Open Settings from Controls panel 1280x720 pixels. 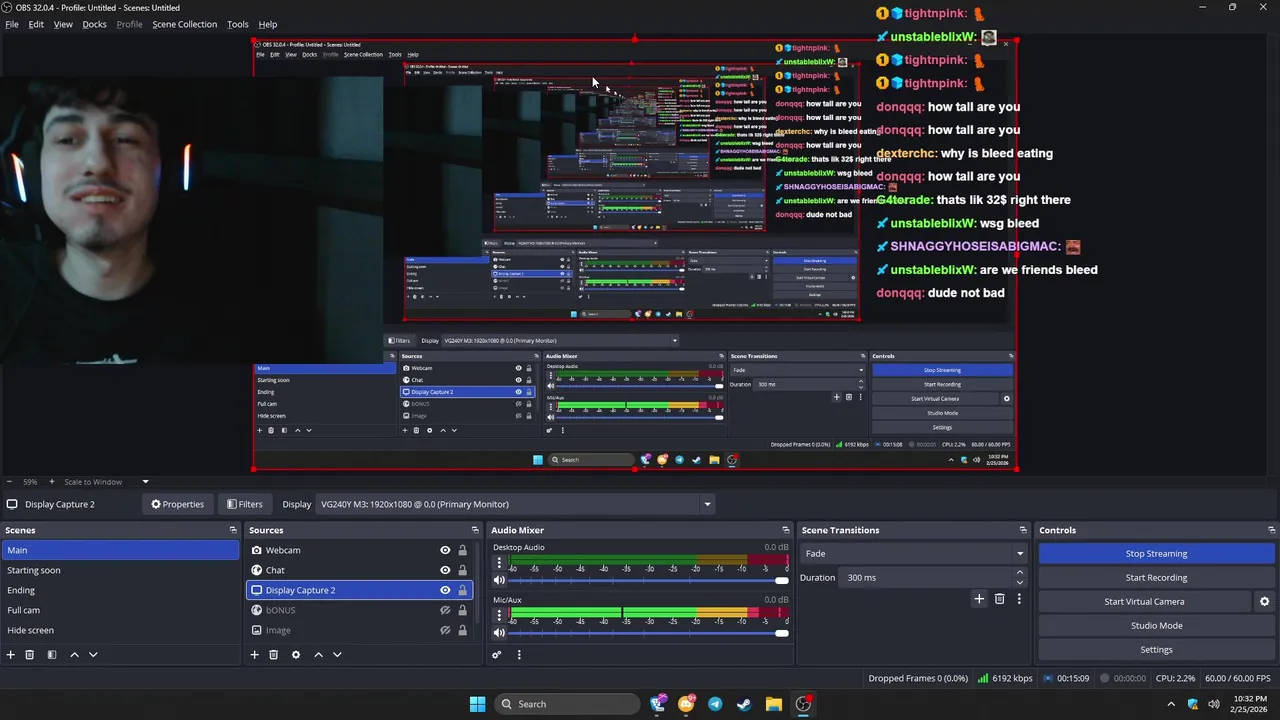[x=1156, y=649]
